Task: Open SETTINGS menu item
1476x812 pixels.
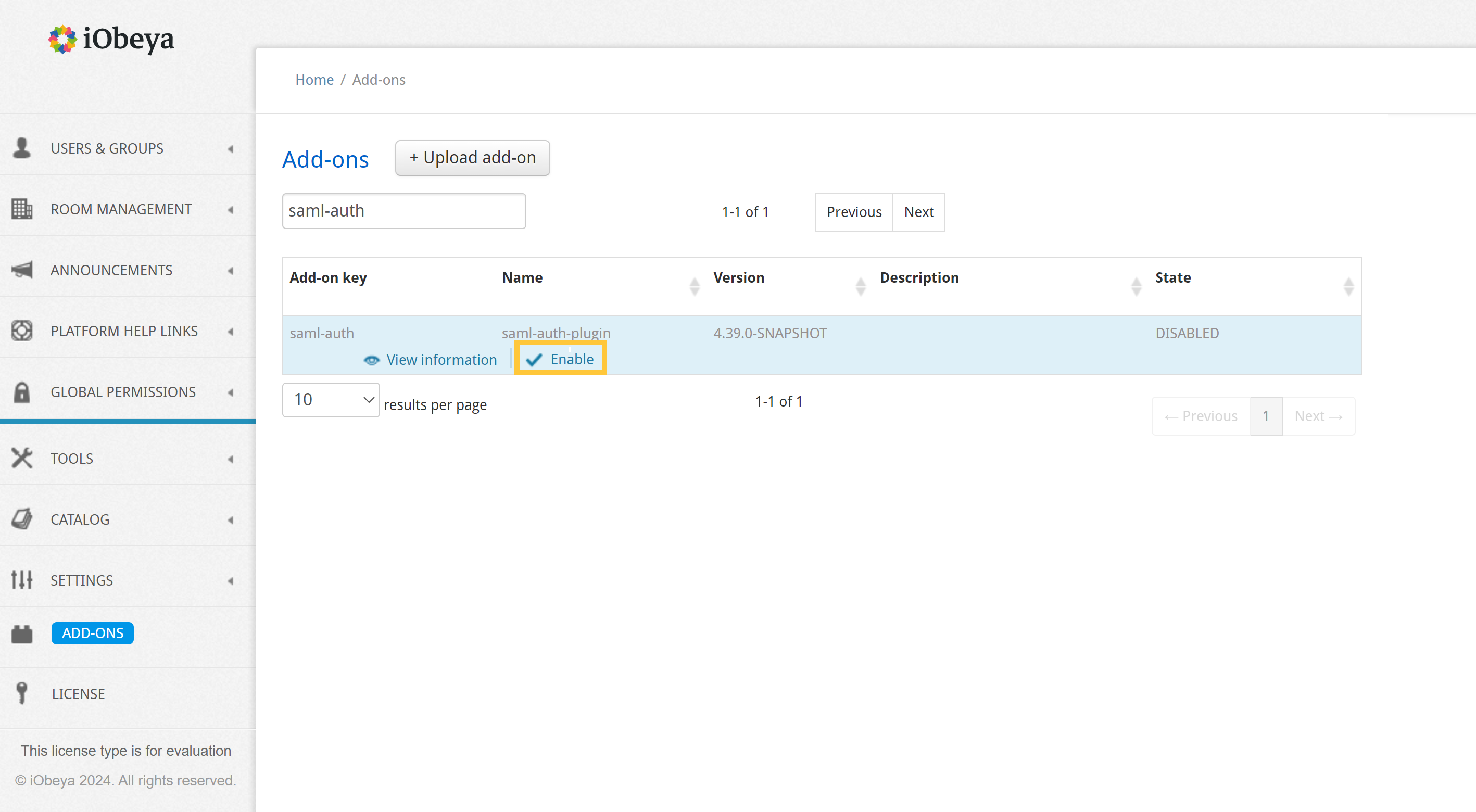Action: pyautogui.click(x=81, y=580)
